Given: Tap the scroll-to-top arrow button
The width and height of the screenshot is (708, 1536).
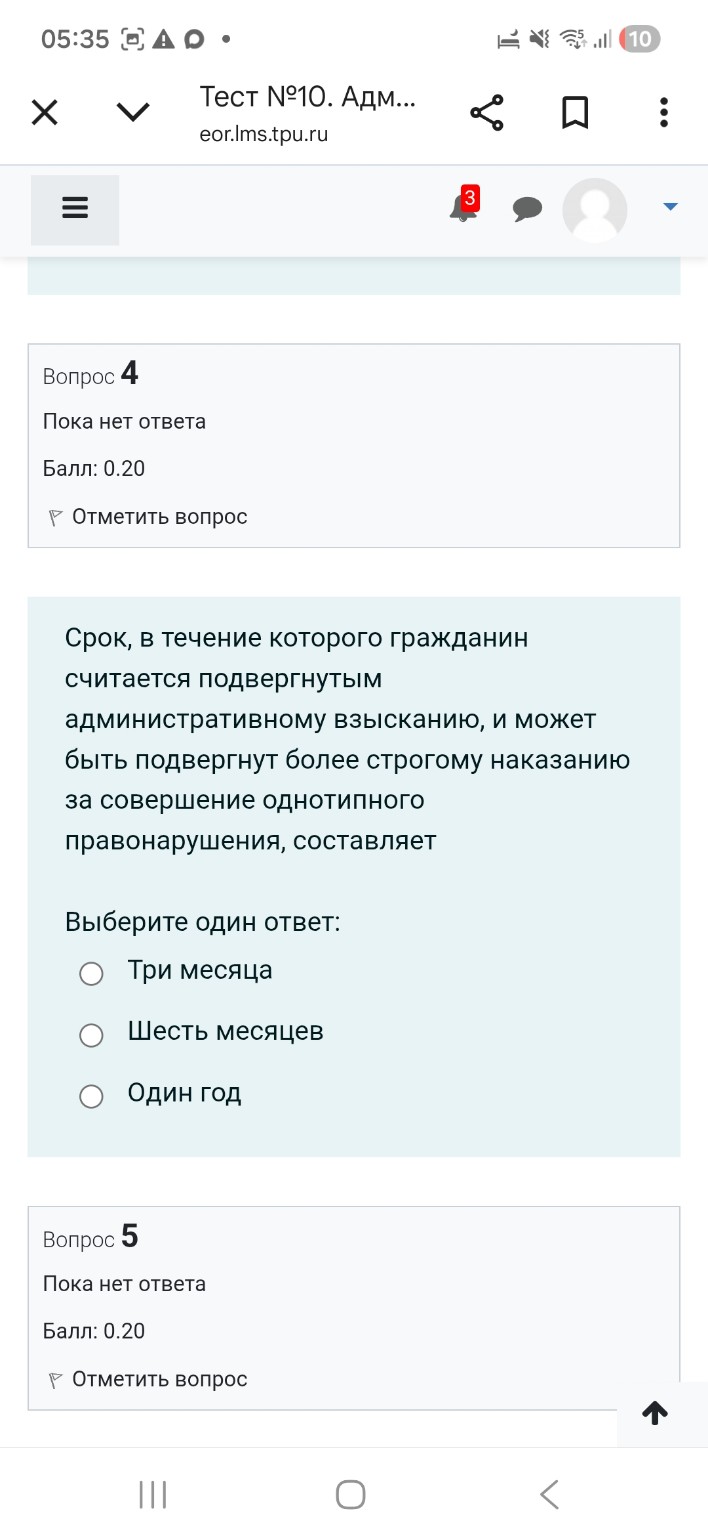Looking at the screenshot, I should (655, 1413).
